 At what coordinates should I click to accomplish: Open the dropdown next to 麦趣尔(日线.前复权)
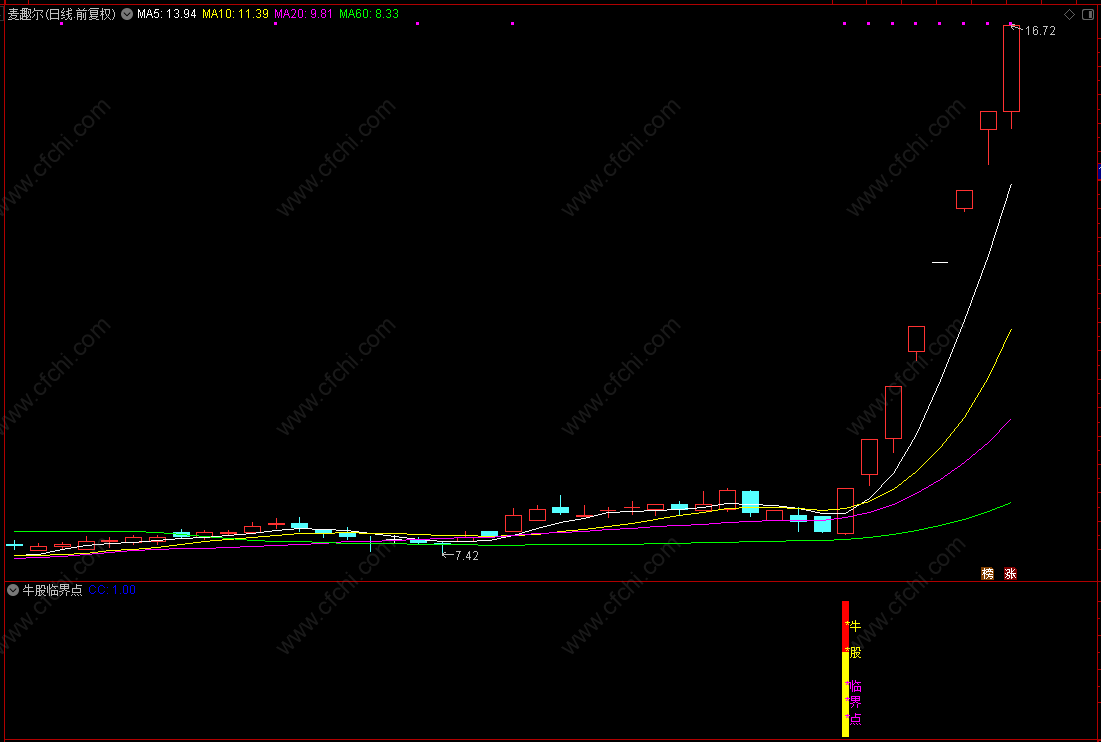pos(127,13)
